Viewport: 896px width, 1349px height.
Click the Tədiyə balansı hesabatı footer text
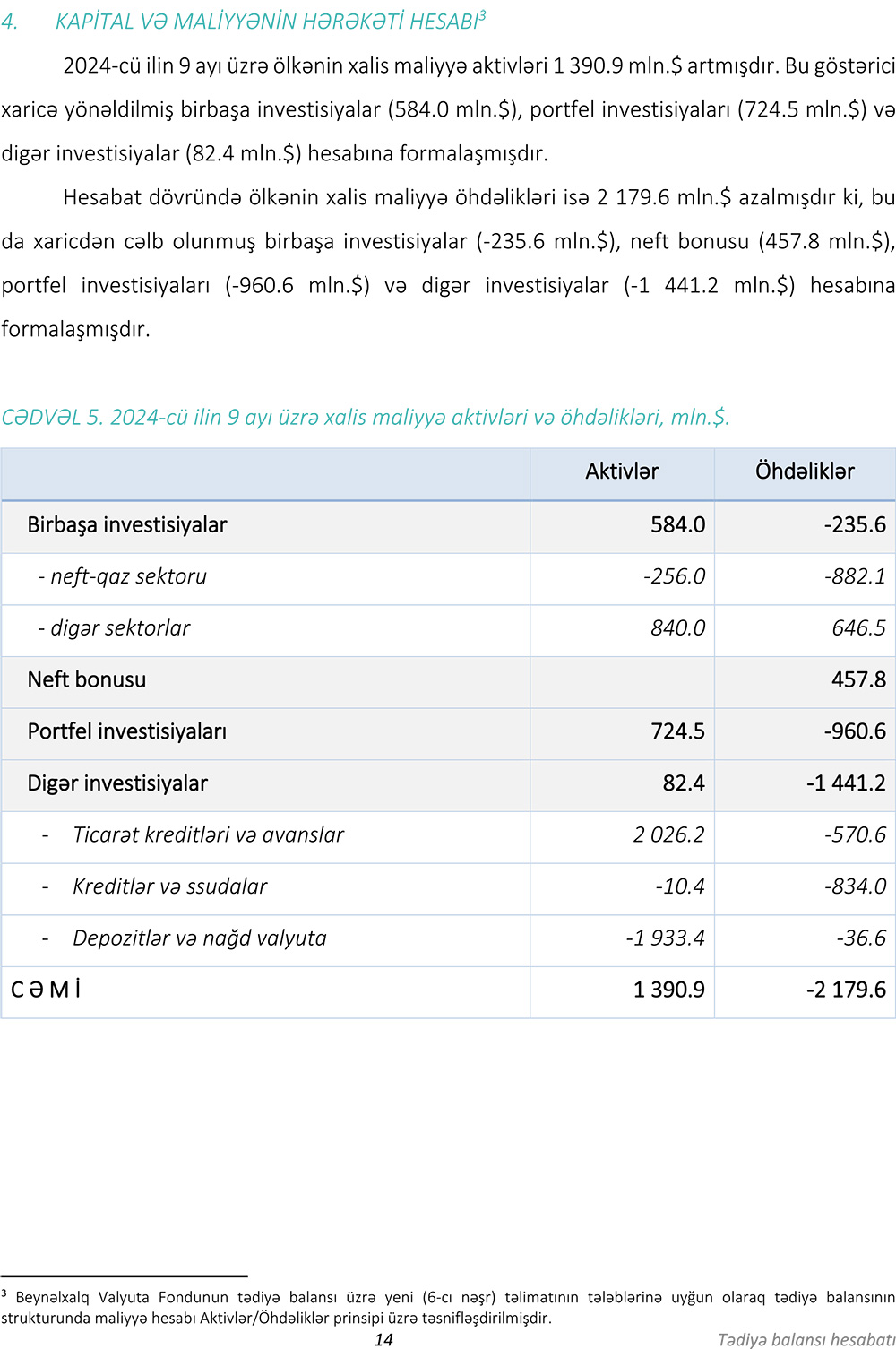tap(806, 1339)
